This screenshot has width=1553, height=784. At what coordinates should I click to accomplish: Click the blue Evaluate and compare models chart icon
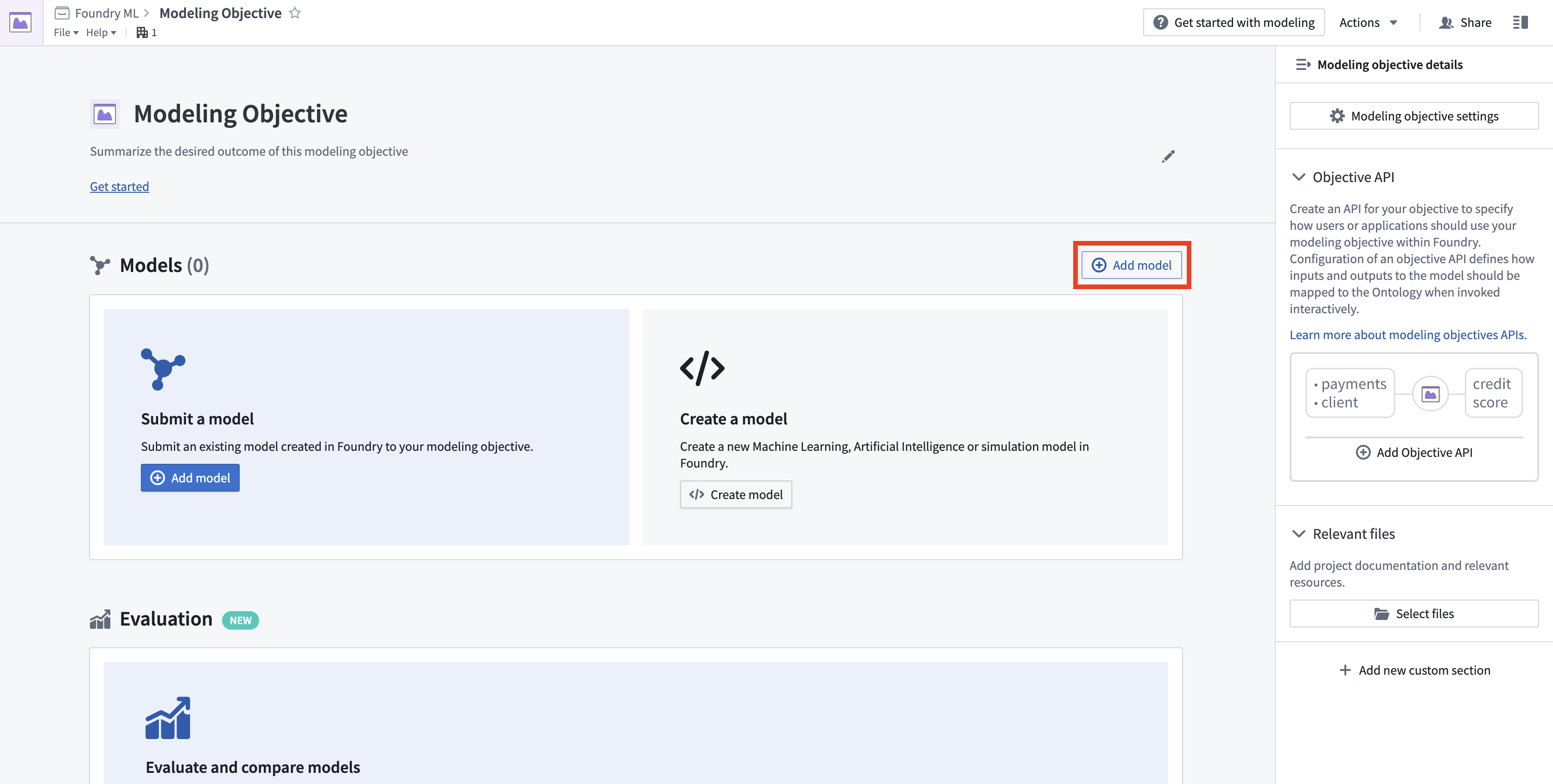point(168,718)
